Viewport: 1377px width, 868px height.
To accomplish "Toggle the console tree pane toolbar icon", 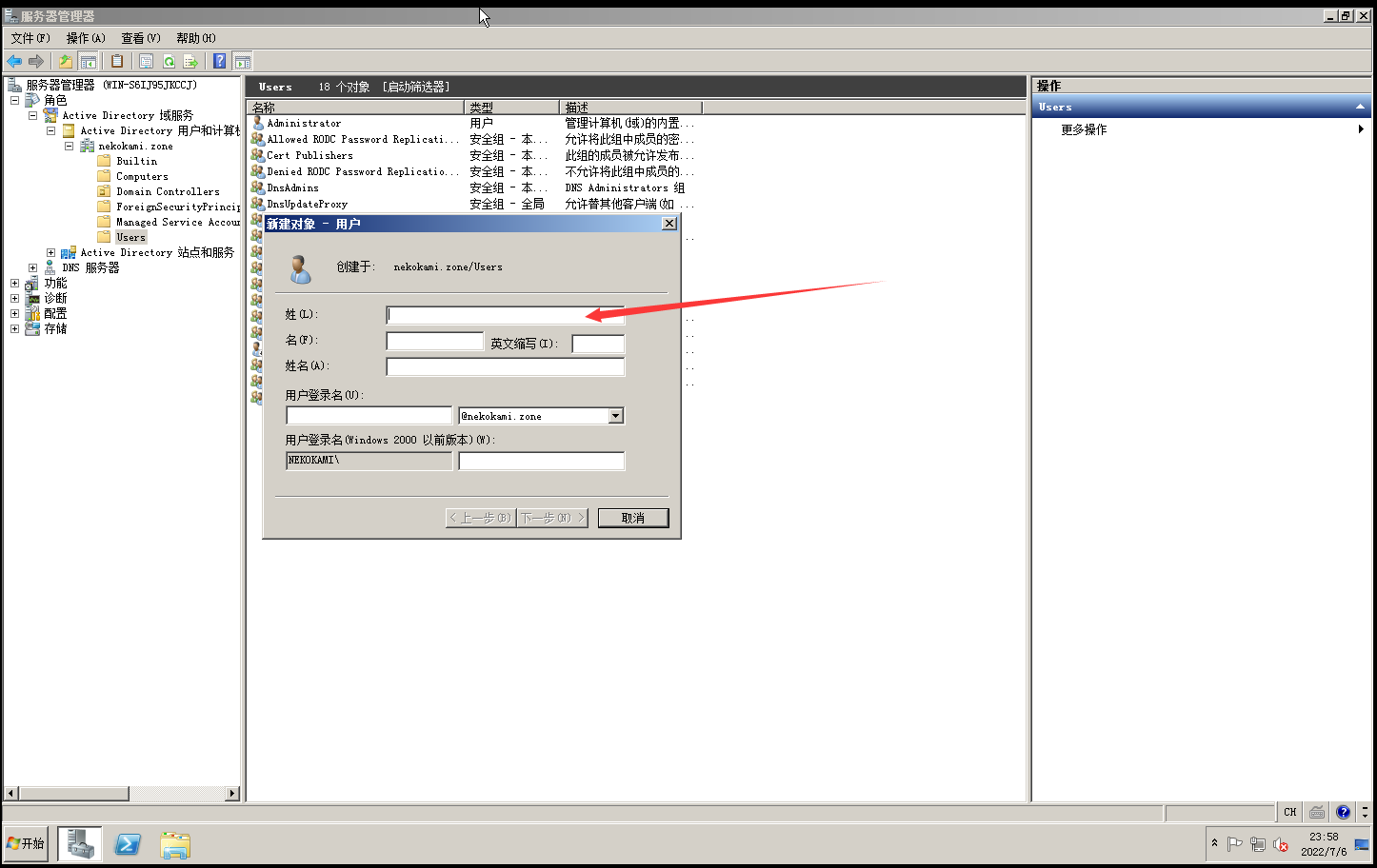I will [88, 61].
